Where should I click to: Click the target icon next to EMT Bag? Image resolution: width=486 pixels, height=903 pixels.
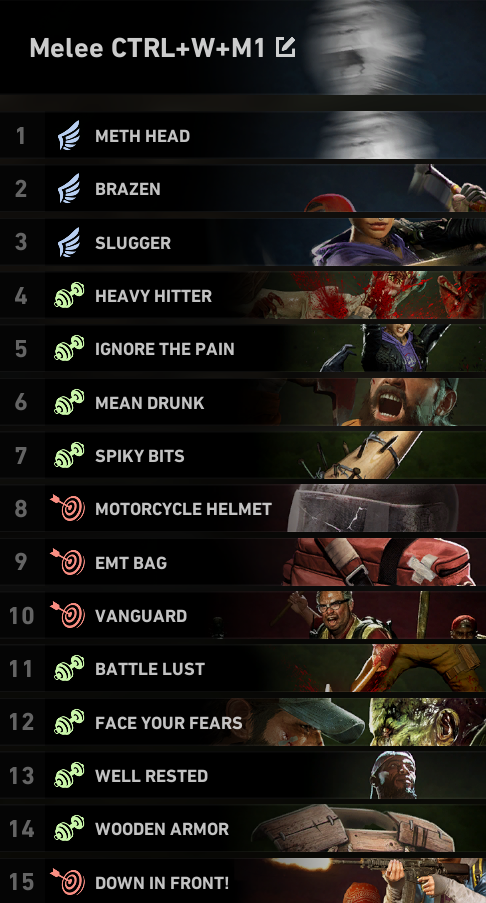pos(68,562)
